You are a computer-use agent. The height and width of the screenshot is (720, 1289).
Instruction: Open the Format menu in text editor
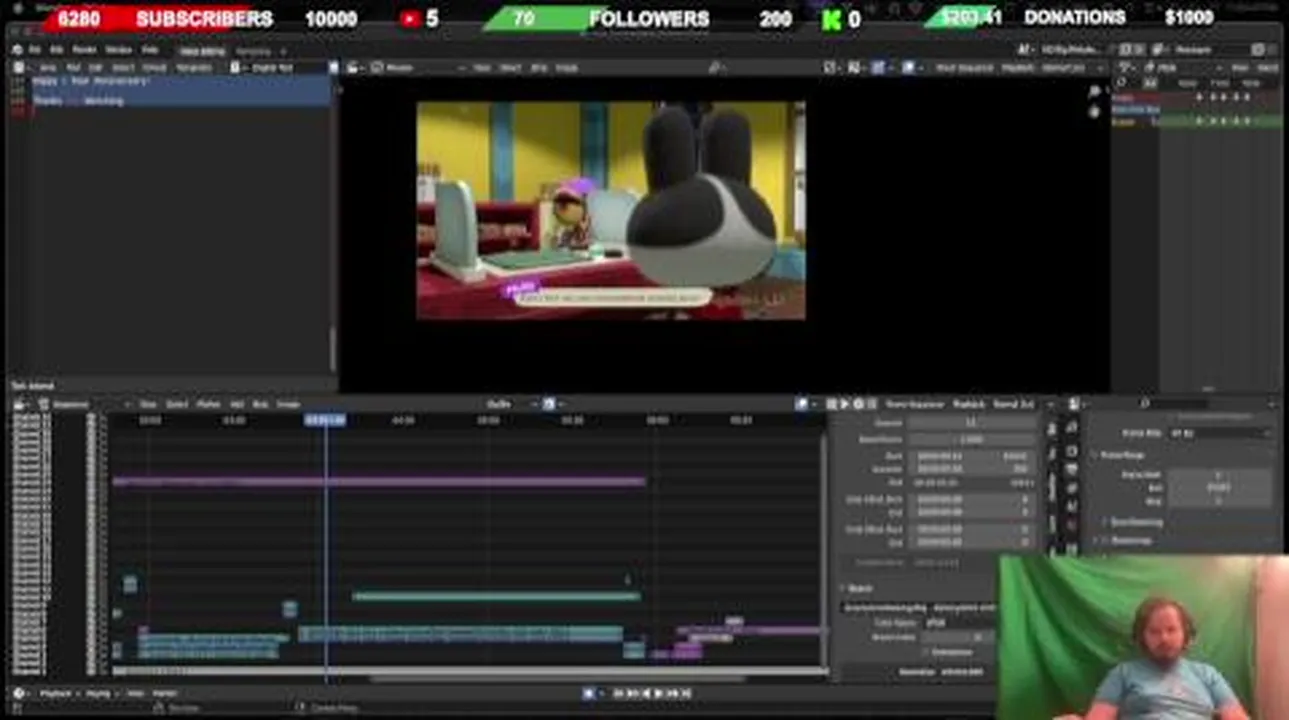(154, 67)
